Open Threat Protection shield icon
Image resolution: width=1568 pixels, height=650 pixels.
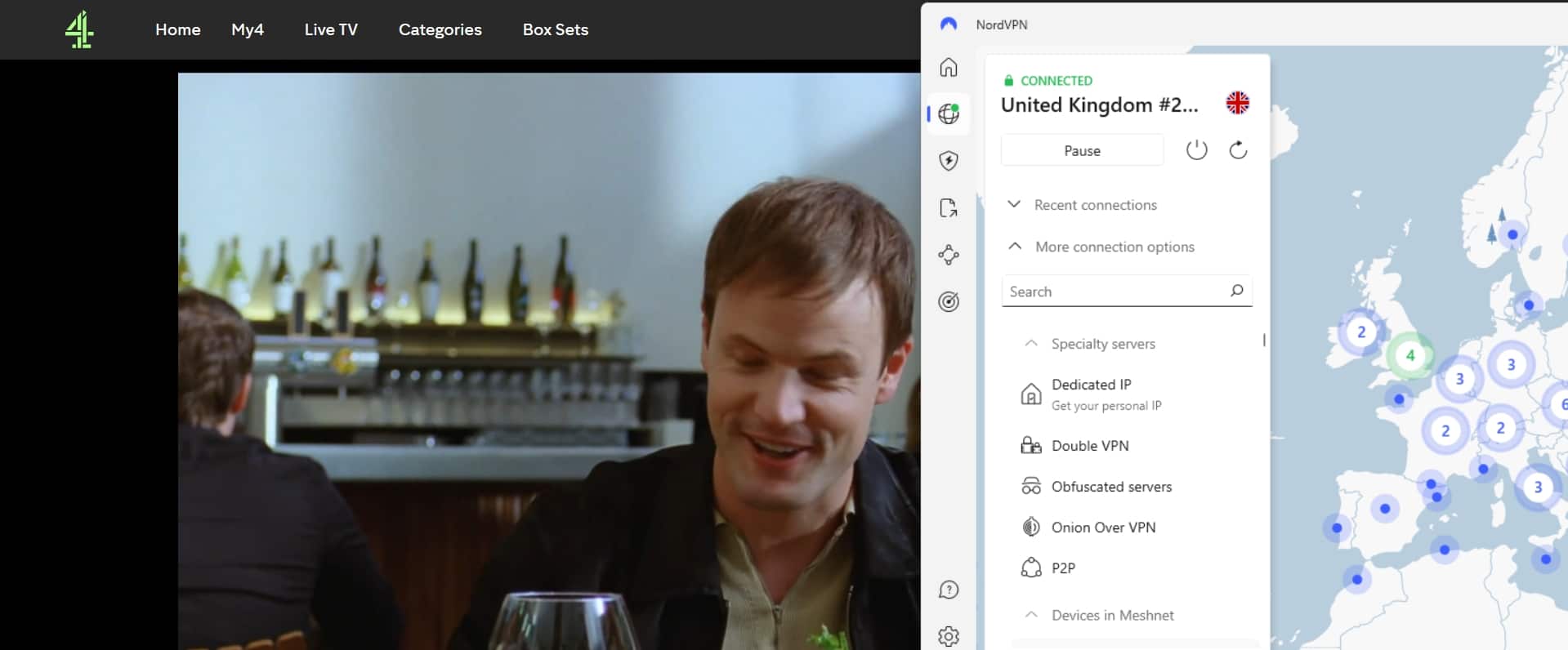(x=949, y=161)
